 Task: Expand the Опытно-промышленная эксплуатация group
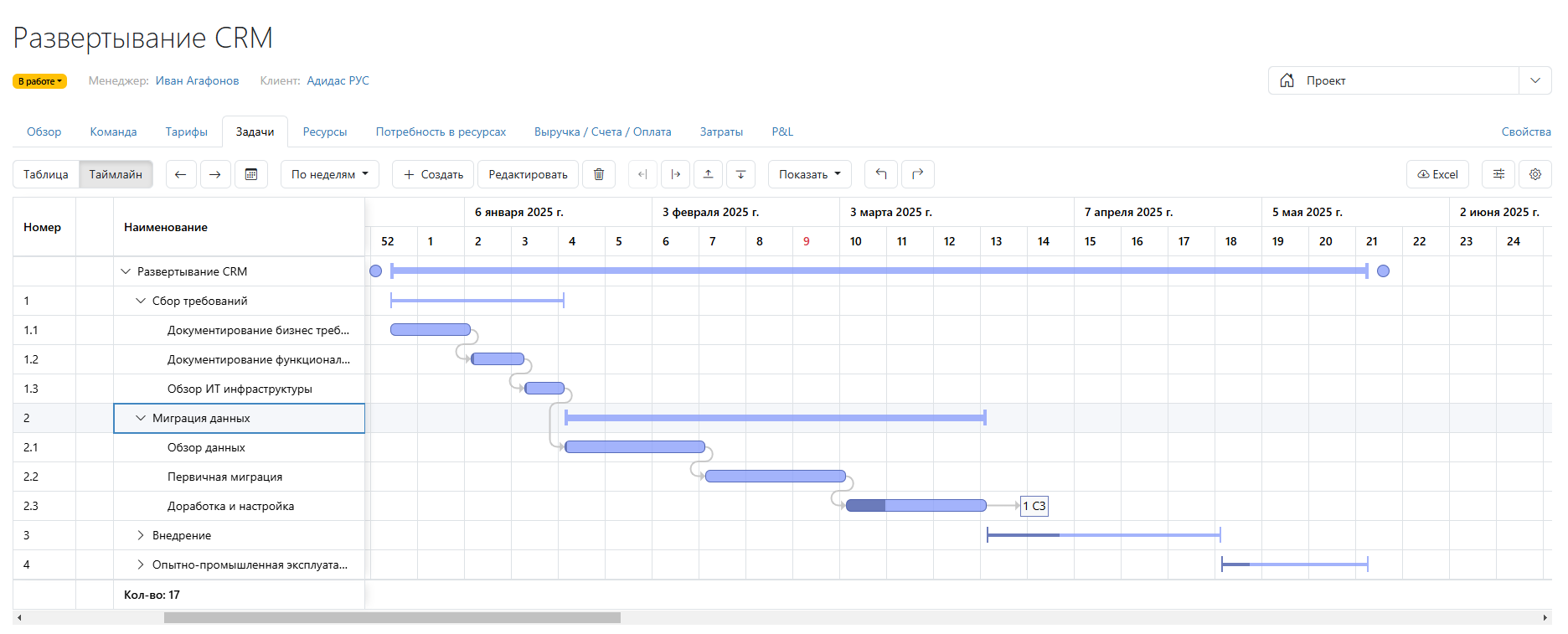point(141,564)
